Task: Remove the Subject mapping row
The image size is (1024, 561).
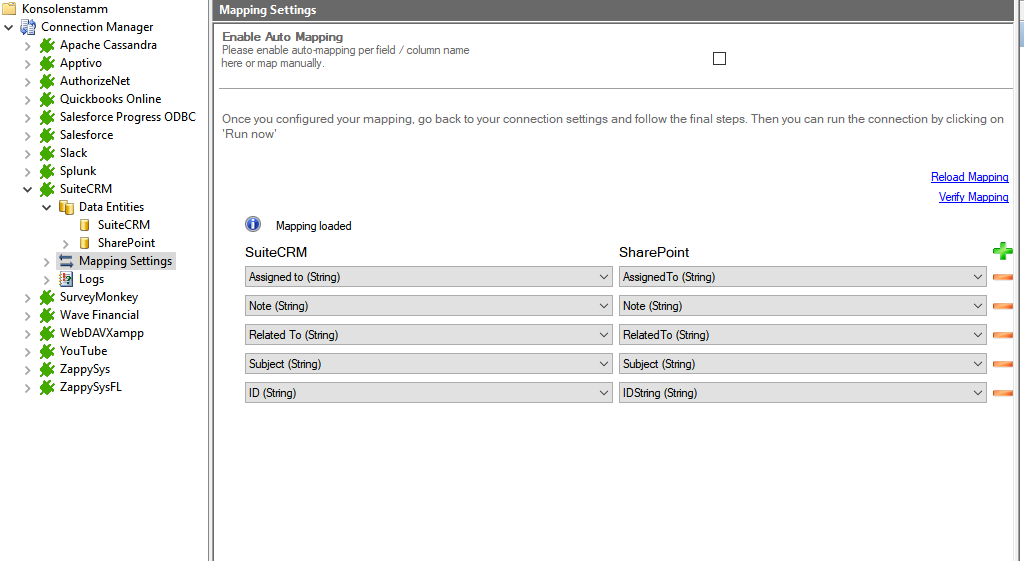Action: click(x=1002, y=364)
